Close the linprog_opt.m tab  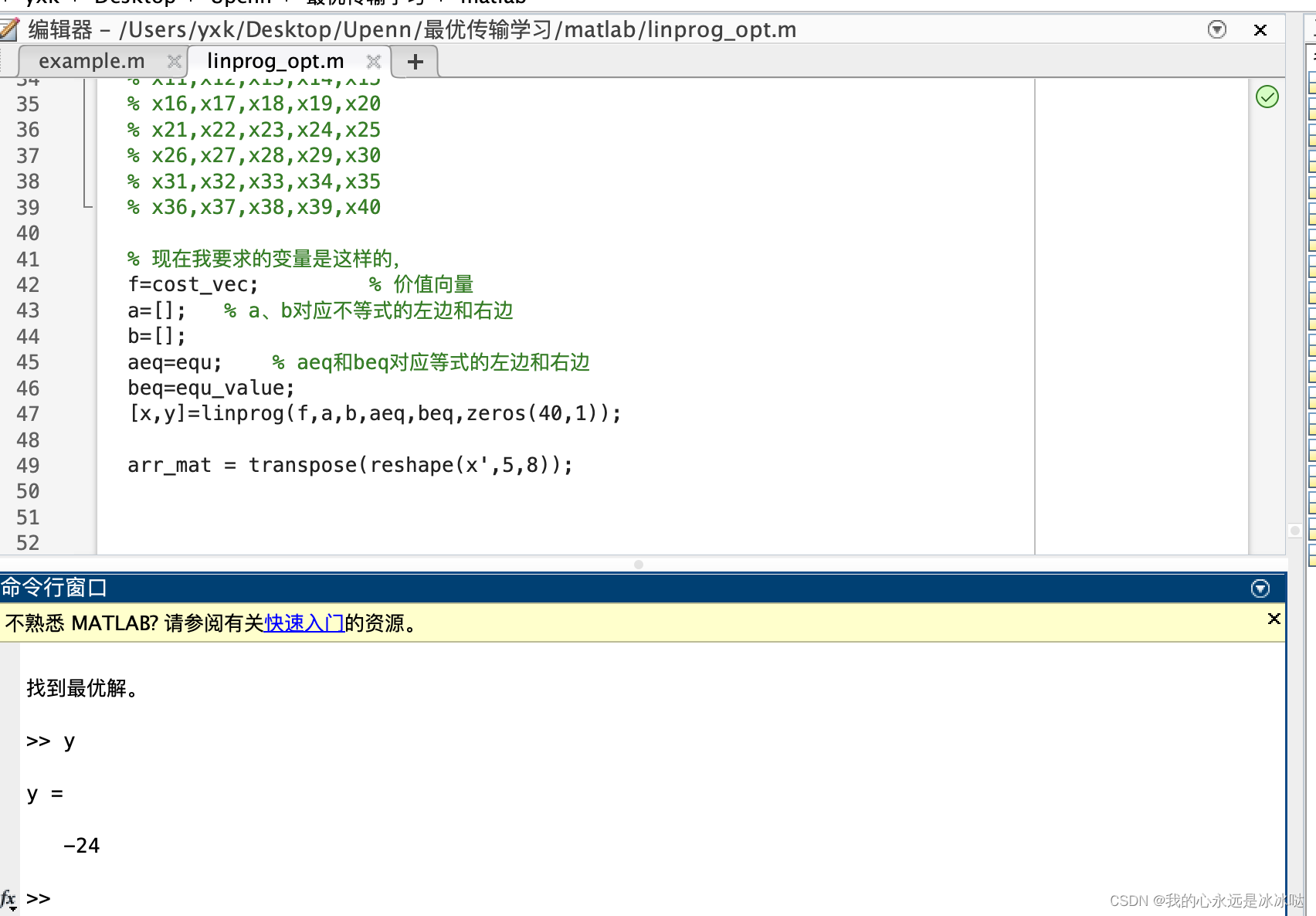click(374, 61)
